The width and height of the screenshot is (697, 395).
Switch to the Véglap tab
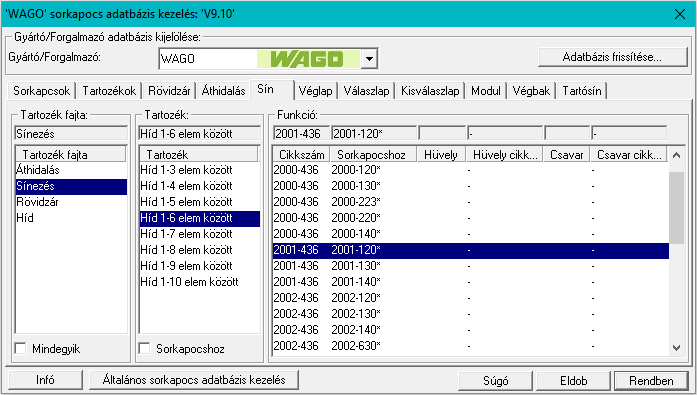pyautogui.click(x=315, y=91)
